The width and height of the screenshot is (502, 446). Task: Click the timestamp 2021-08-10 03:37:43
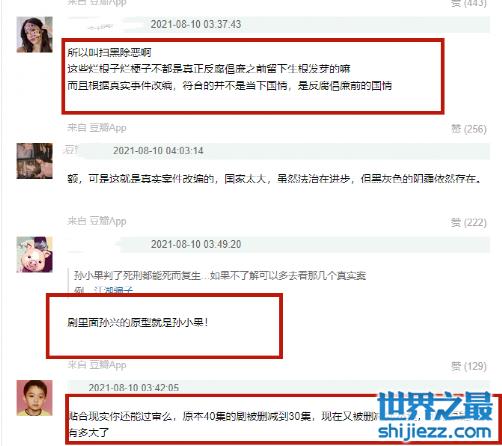click(x=196, y=24)
